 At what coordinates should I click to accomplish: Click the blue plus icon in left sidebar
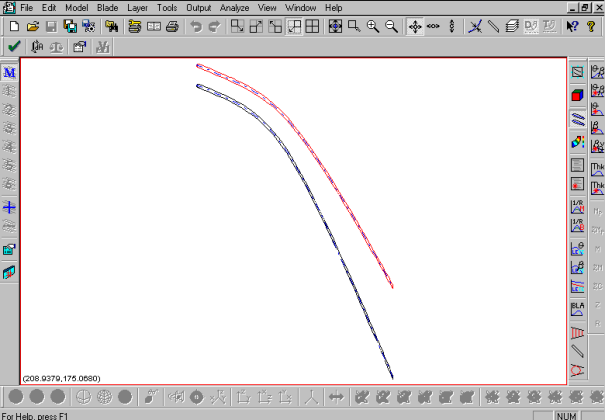tap(9, 207)
